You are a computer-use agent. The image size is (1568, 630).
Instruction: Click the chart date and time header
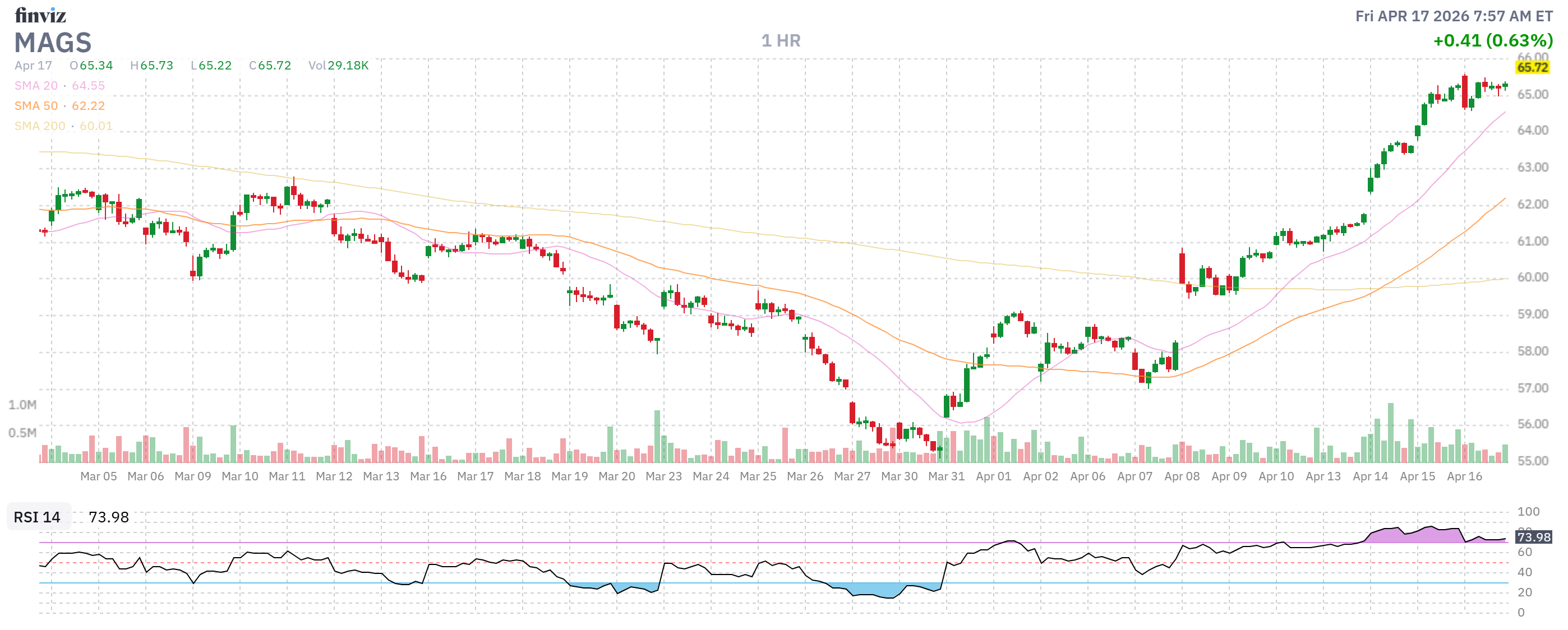(1454, 16)
